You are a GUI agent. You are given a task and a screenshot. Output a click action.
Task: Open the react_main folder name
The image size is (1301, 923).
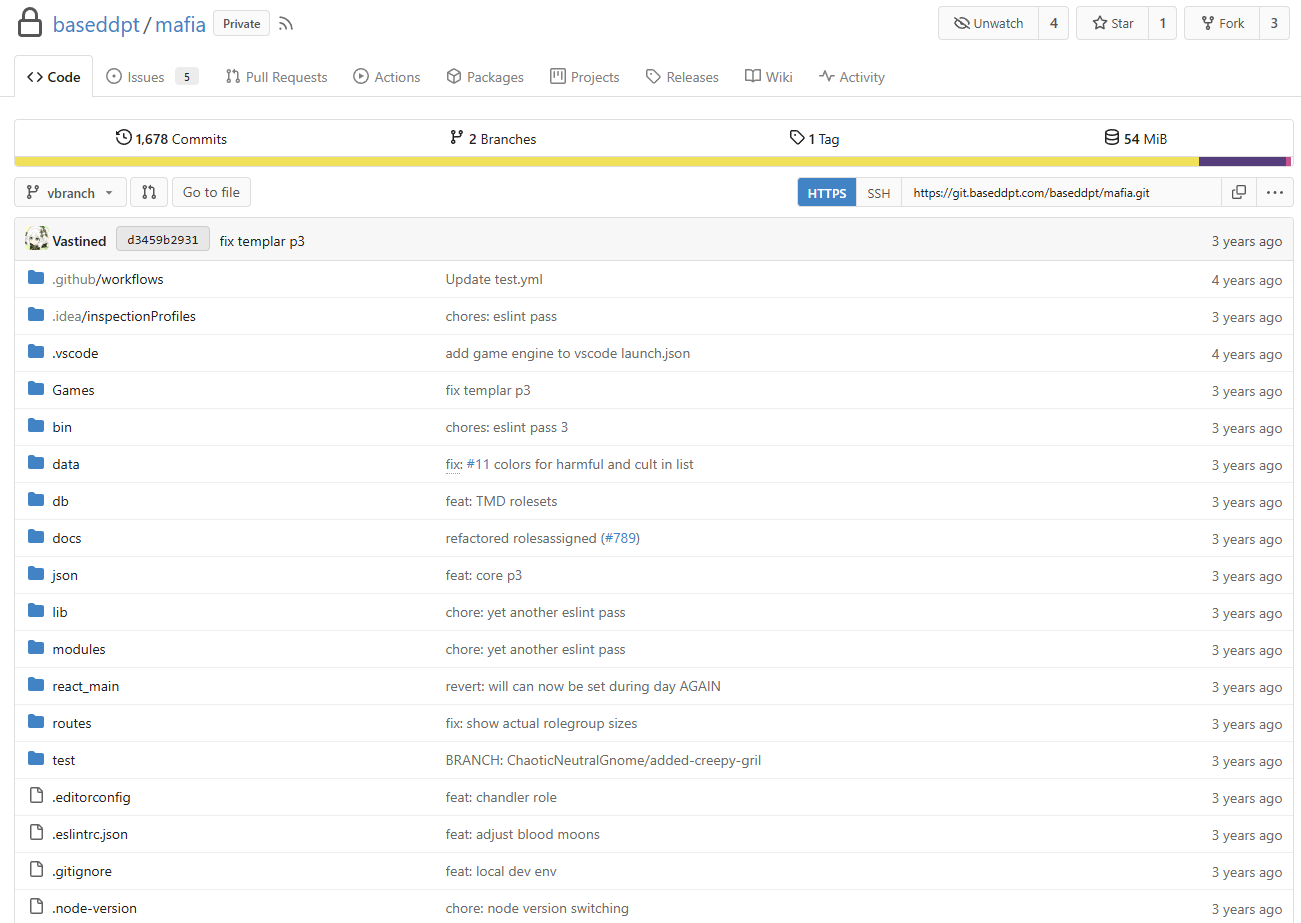click(x=86, y=686)
